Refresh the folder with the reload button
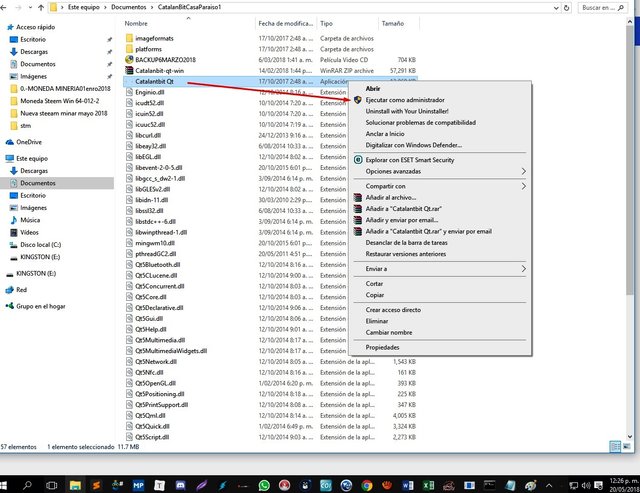This screenshot has width=640, height=493. [x=567, y=7]
